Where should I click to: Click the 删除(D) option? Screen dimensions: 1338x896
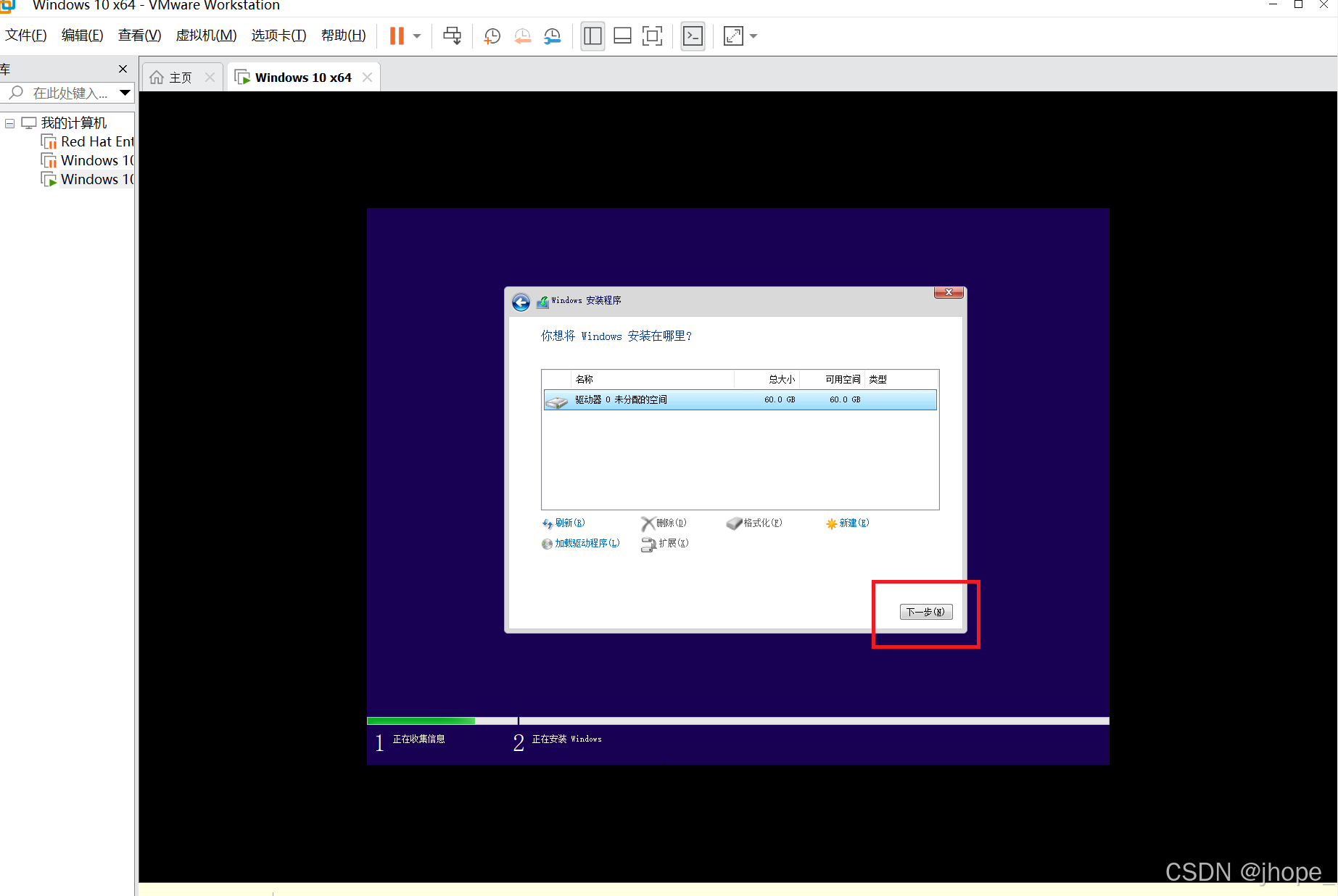point(664,523)
